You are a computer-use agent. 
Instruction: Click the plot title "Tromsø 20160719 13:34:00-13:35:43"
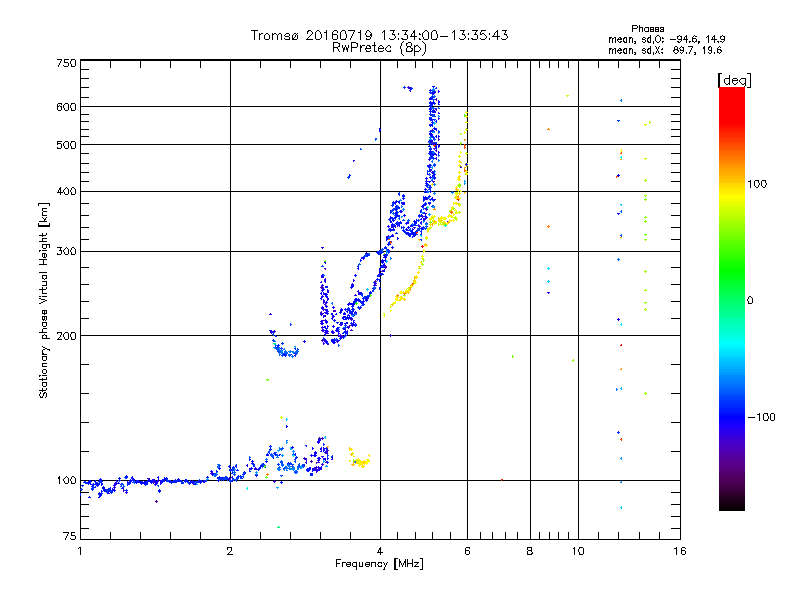[x=379, y=35]
